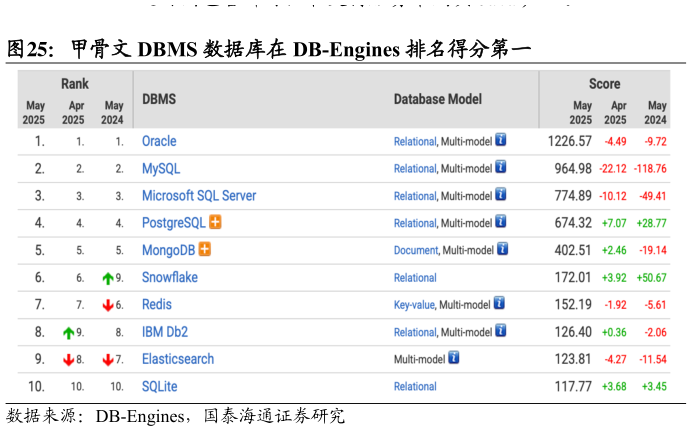Click the Database Model column header
The image size is (692, 431).
tap(437, 99)
